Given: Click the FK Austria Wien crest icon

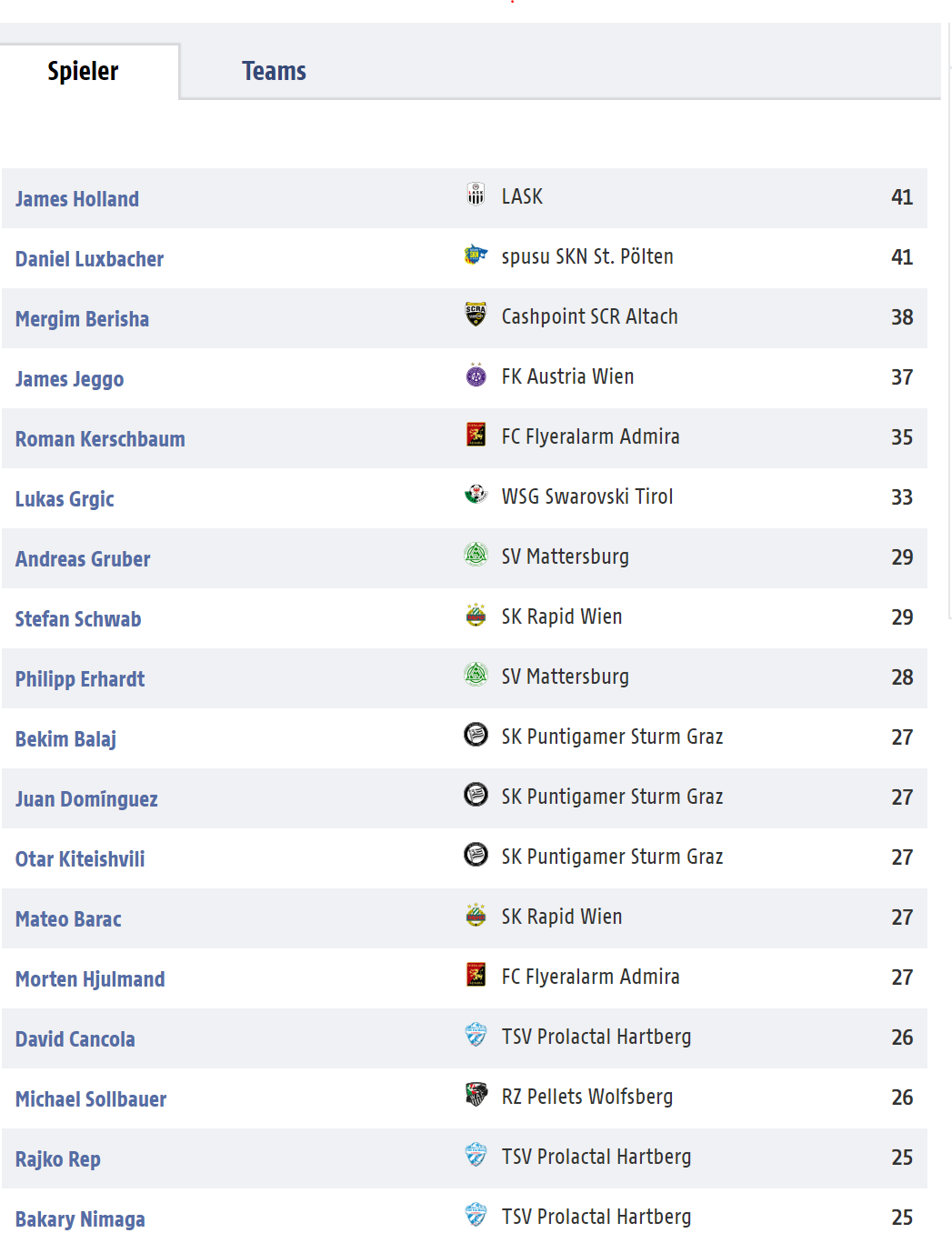Looking at the screenshot, I should [476, 375].
